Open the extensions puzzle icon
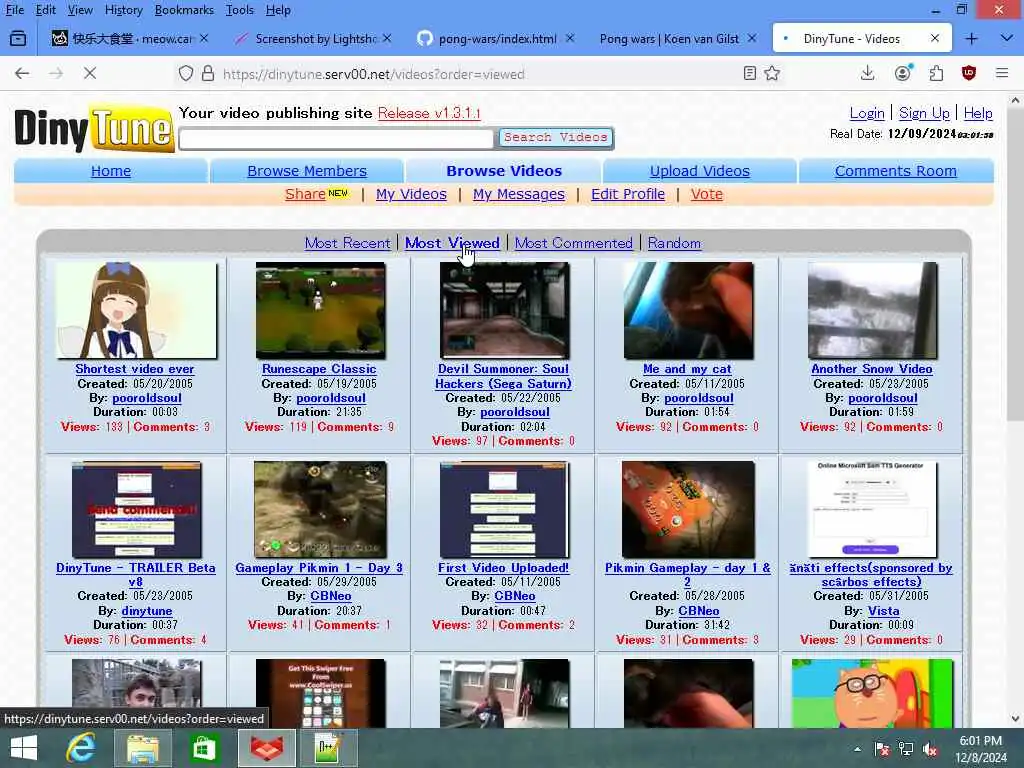 click(936, 73)
